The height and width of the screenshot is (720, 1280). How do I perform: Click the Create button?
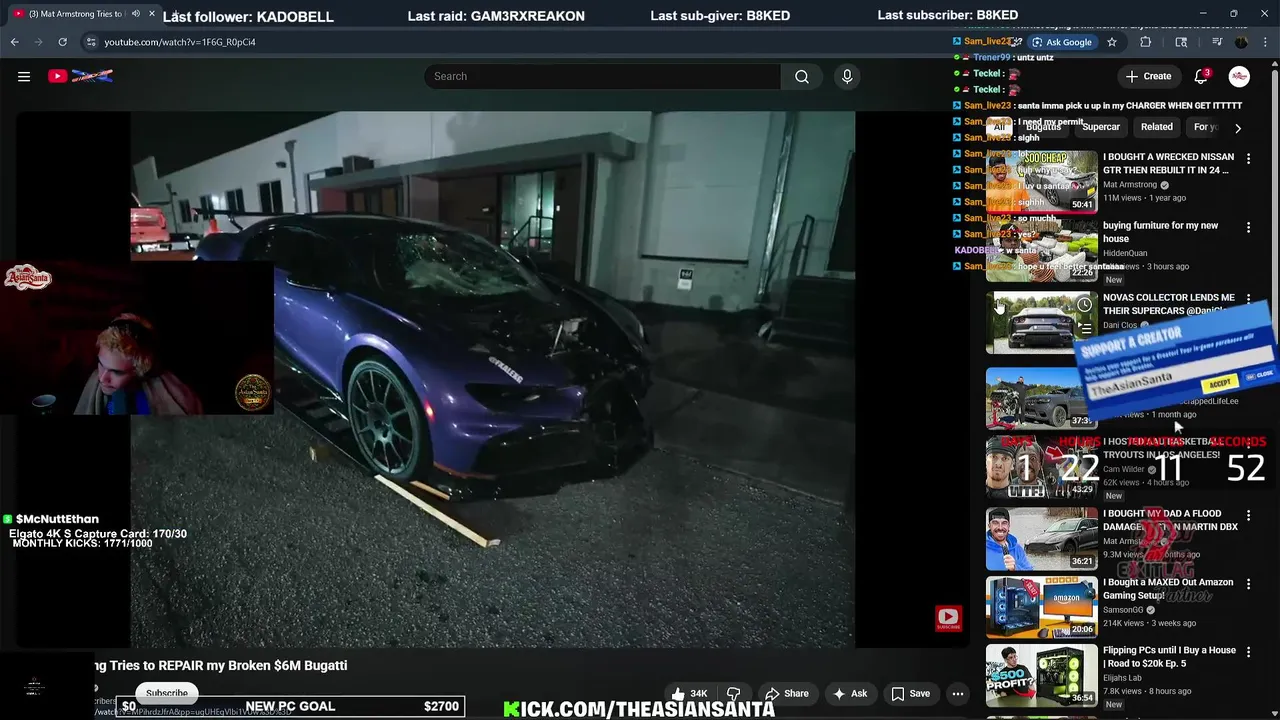1148,76
